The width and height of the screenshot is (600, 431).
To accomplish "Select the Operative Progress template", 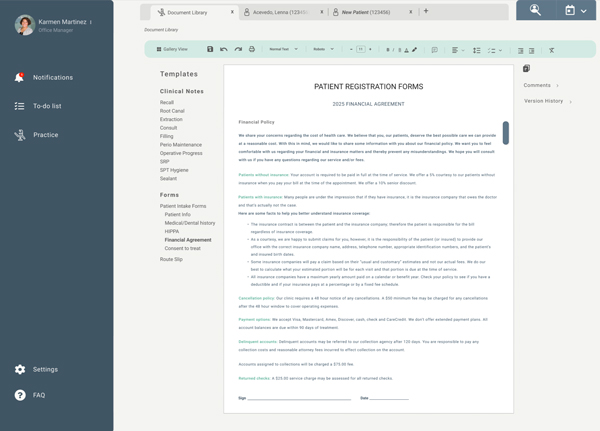I will point(181,153).
